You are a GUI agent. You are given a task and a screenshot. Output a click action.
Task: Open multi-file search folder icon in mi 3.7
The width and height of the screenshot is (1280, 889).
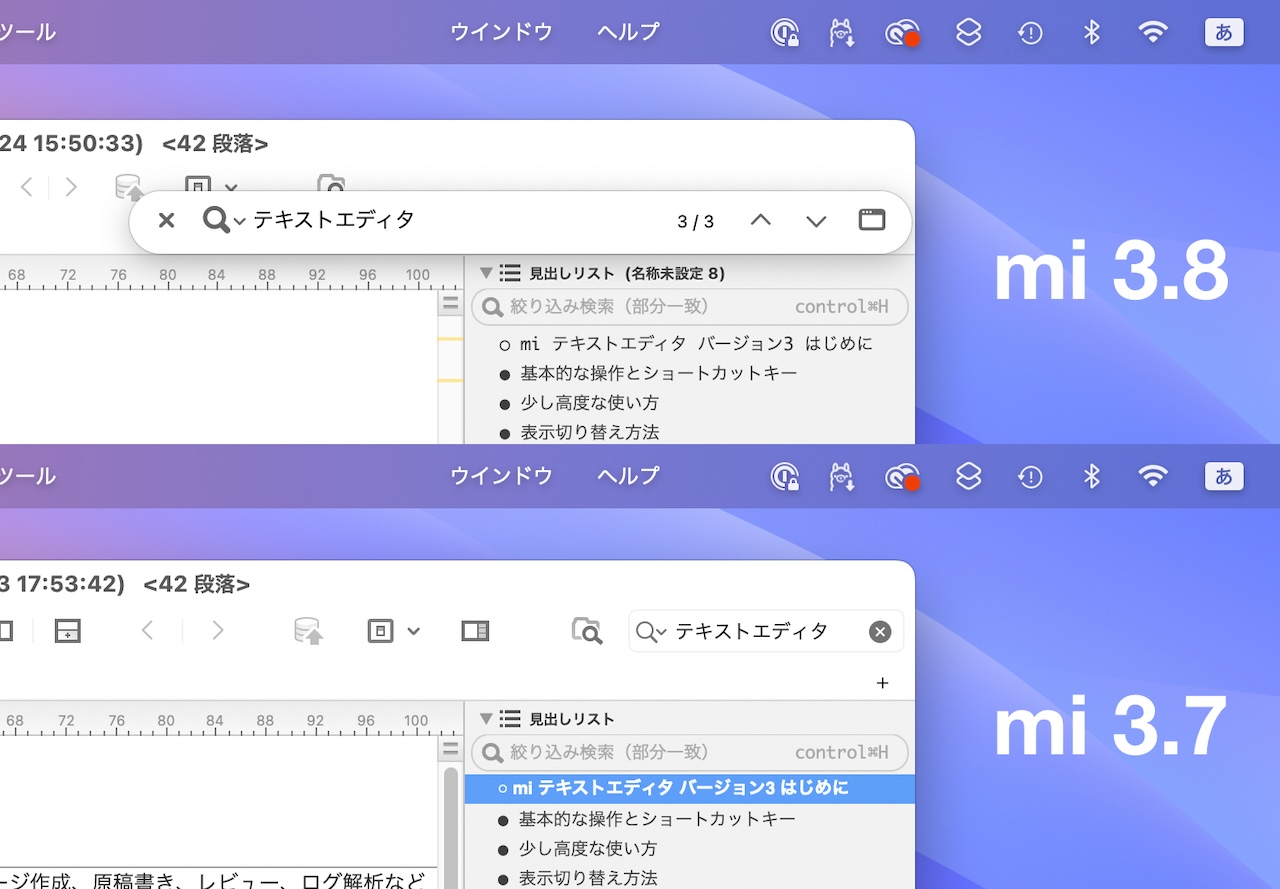tap(587, 631)
